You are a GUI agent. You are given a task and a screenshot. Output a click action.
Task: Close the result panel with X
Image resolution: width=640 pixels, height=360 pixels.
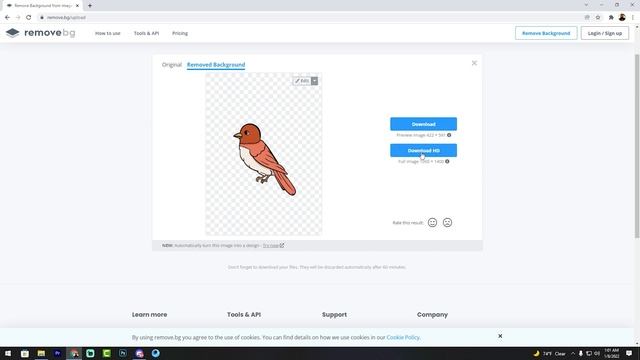coord(474,63)
